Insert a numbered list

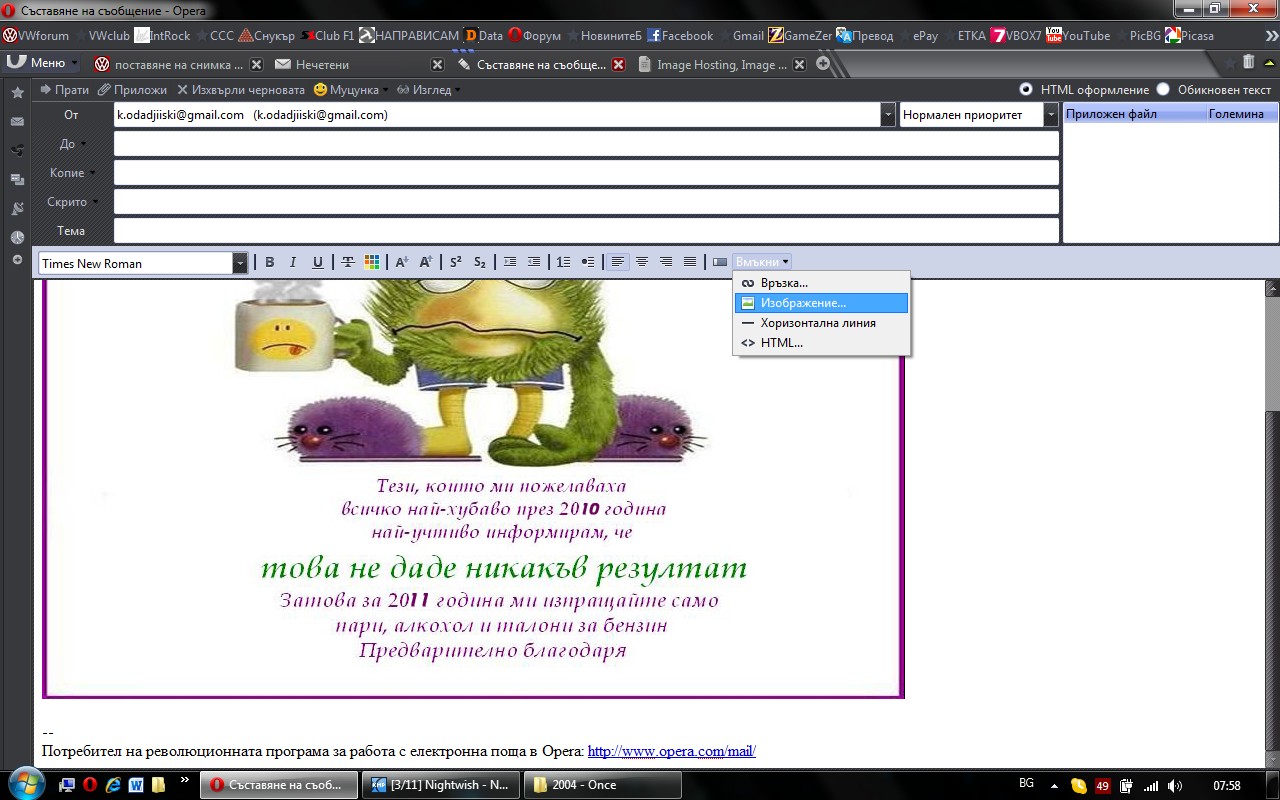(x=564, y=262)
